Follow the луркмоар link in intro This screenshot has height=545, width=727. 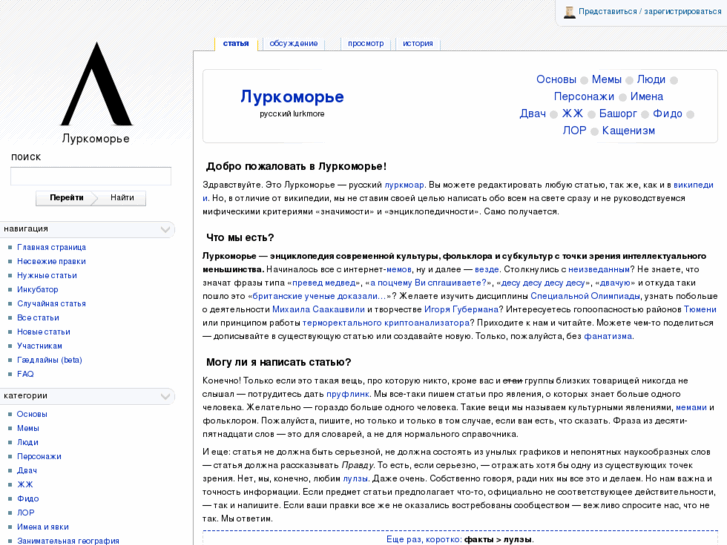click(404, 185)
